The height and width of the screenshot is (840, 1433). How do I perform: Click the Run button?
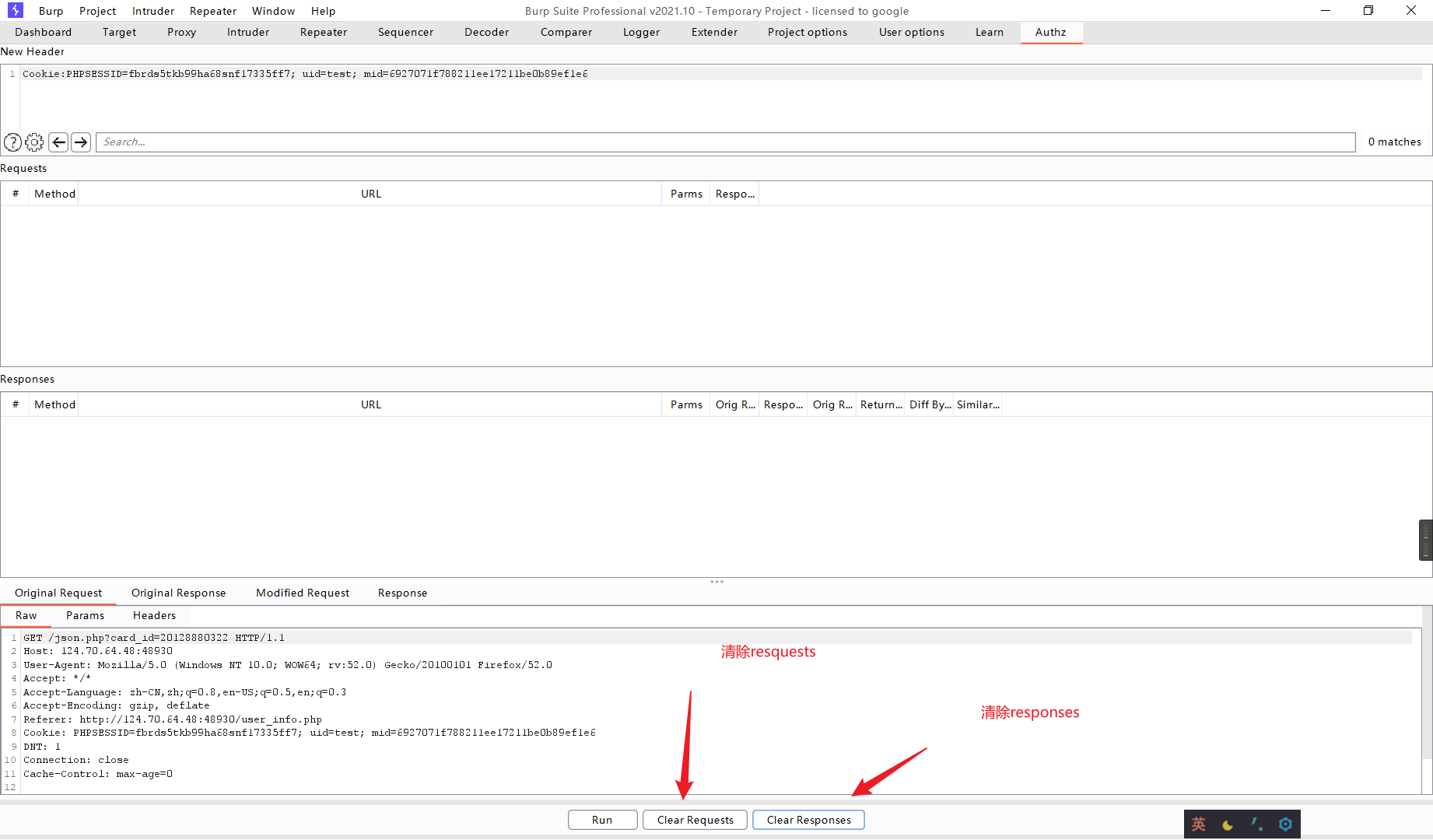pyautogui.click(x=603, y=820)
